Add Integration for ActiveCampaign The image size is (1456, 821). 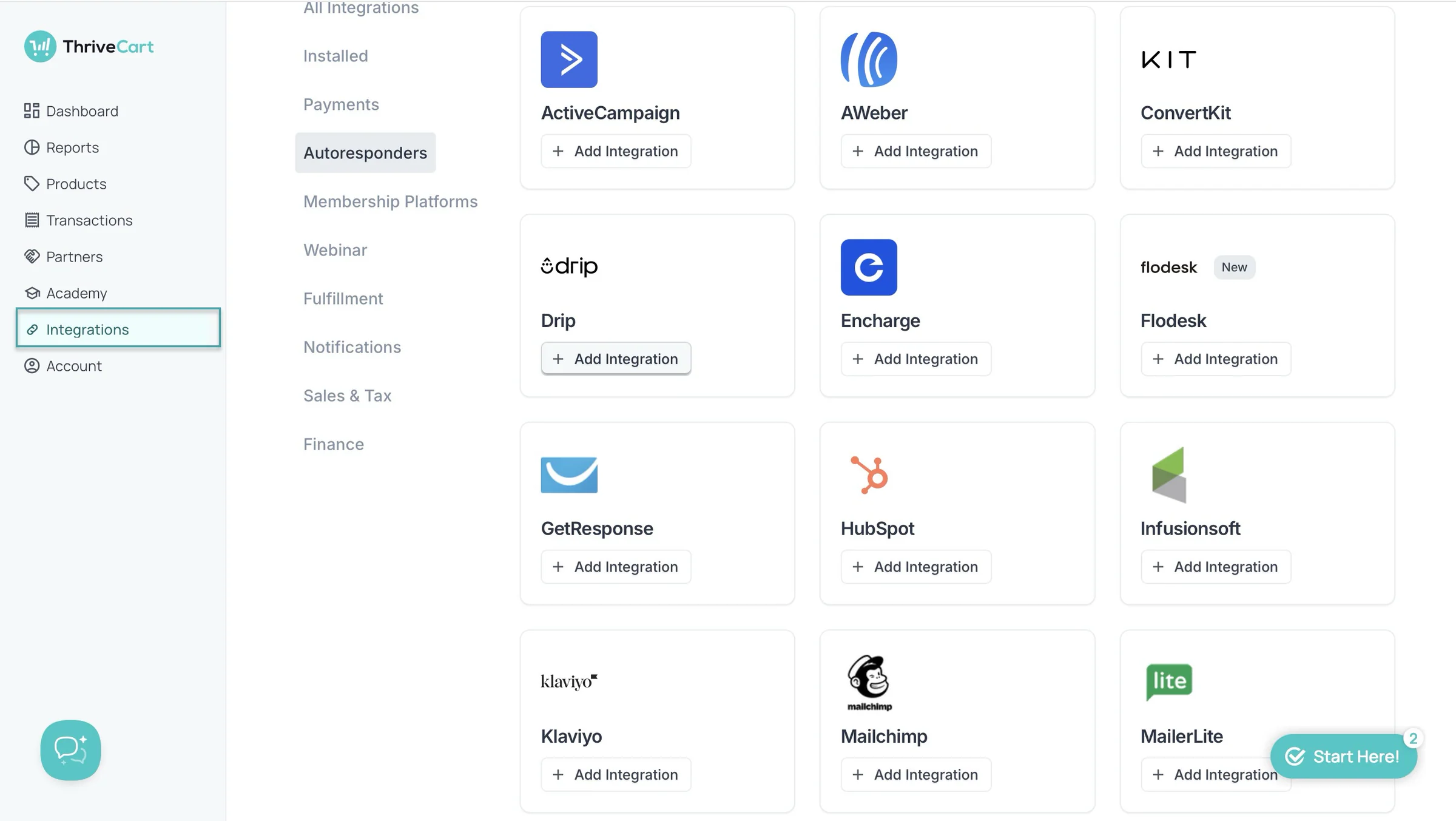616,151
